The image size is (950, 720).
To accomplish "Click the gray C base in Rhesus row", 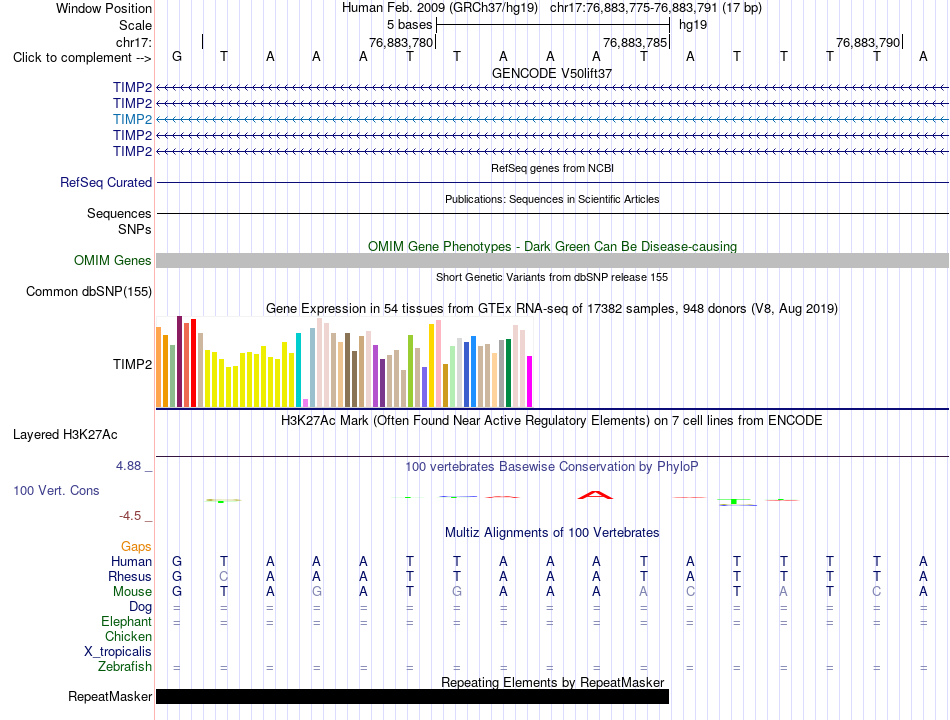I will [x=224, y=576].
